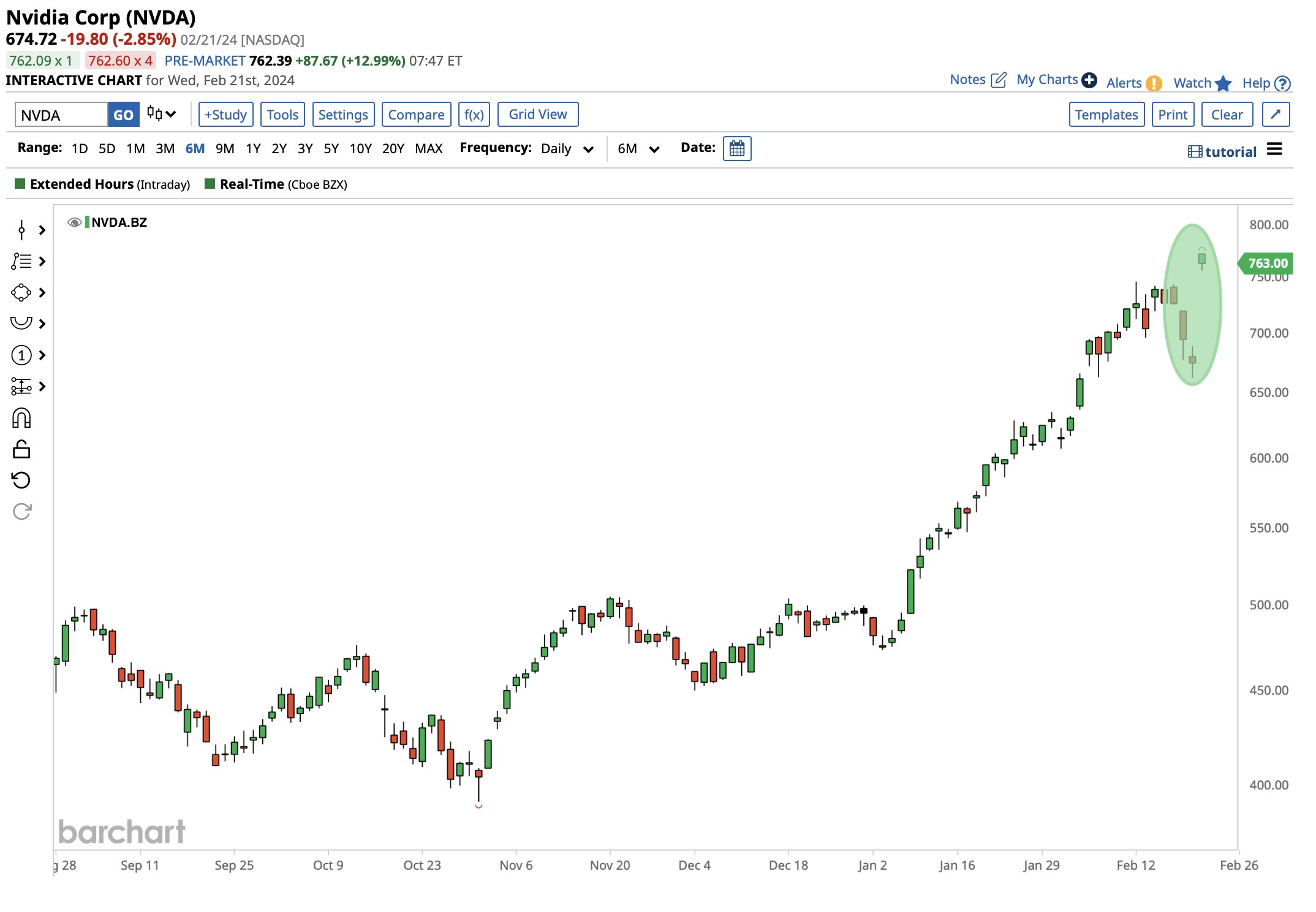Click the 763.00 current price label

pyautogui.click(x=1265, y=263)
